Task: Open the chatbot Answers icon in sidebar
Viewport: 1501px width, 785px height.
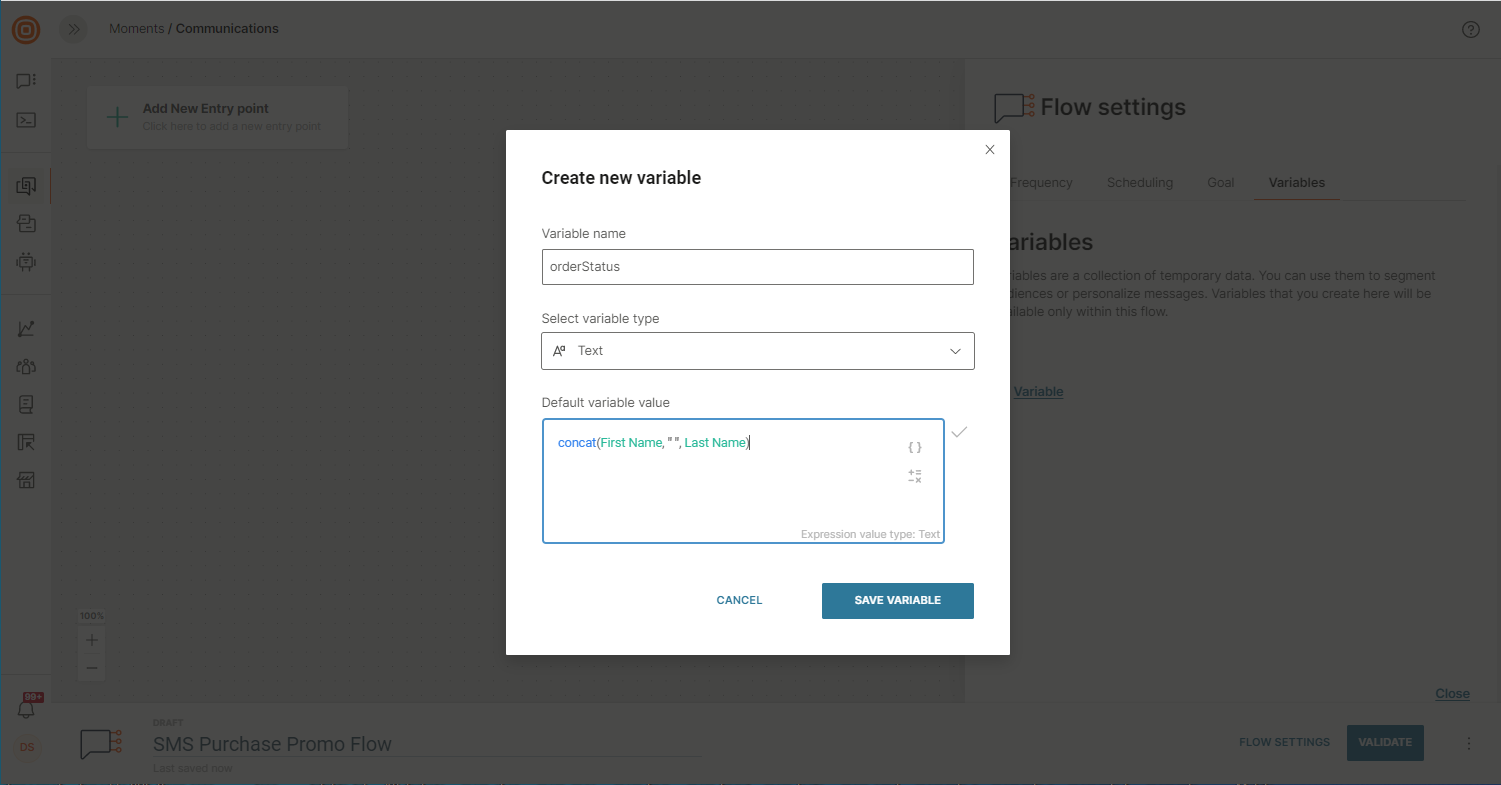Action: coord(27,262)
